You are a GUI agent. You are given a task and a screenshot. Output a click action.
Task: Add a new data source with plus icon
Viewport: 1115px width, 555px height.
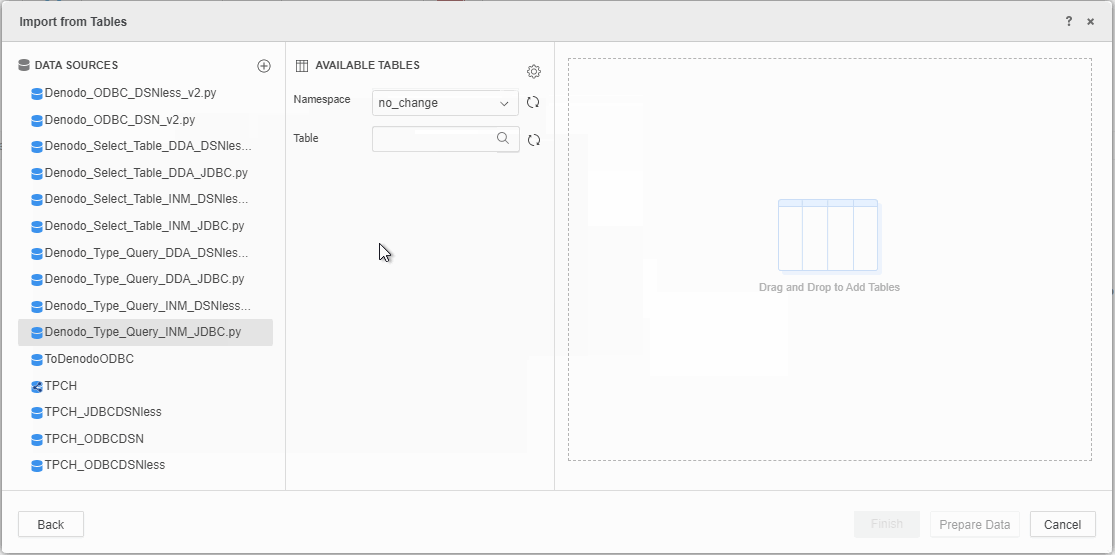pos(264,66)
